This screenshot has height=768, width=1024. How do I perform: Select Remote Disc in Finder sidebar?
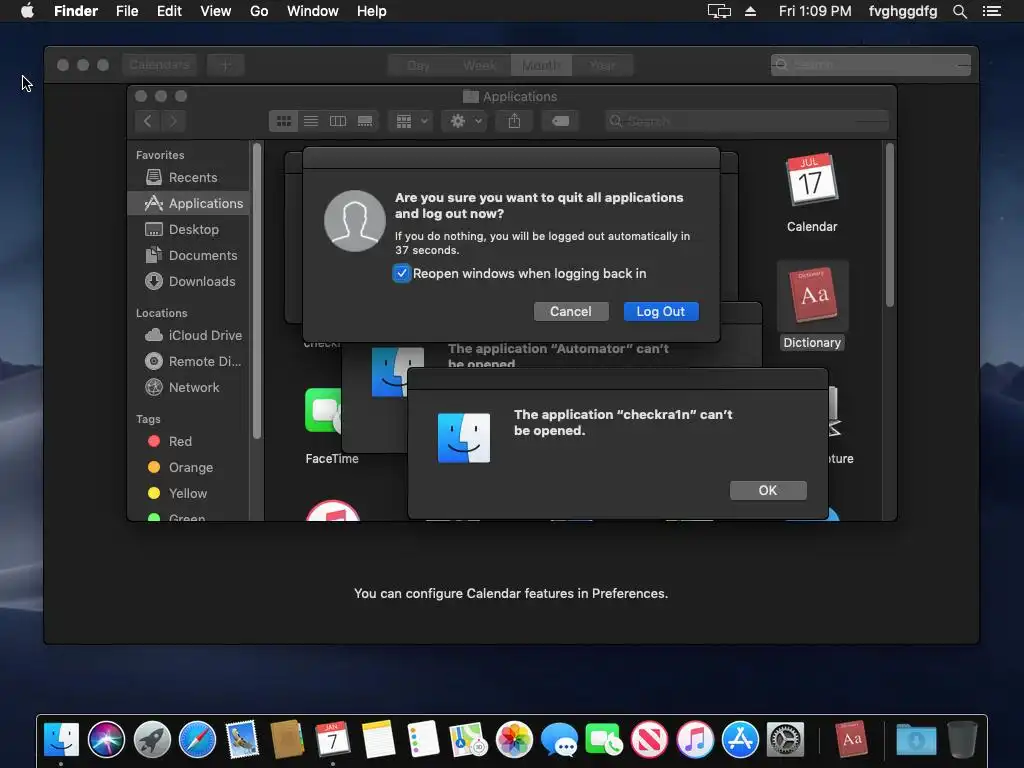point(189,361)
